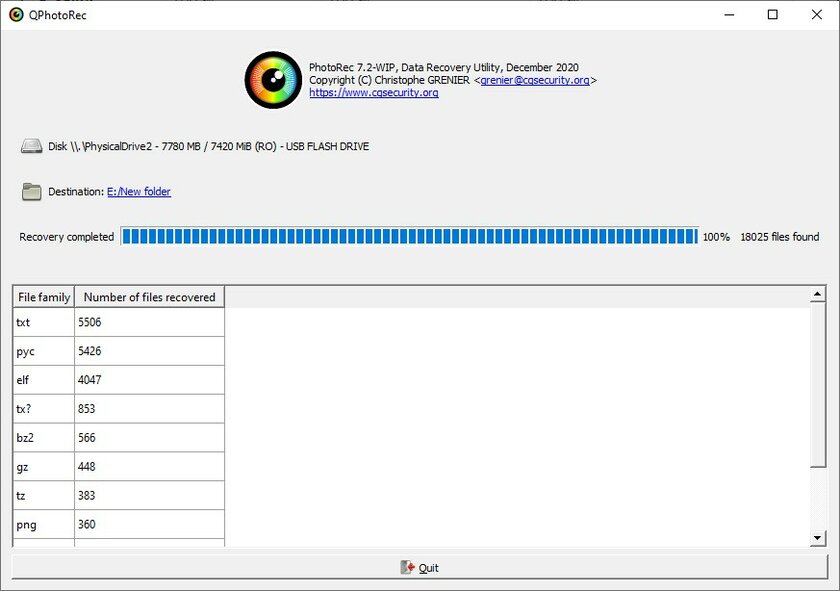Click the scrollbar up arrow

coord(818,294)
